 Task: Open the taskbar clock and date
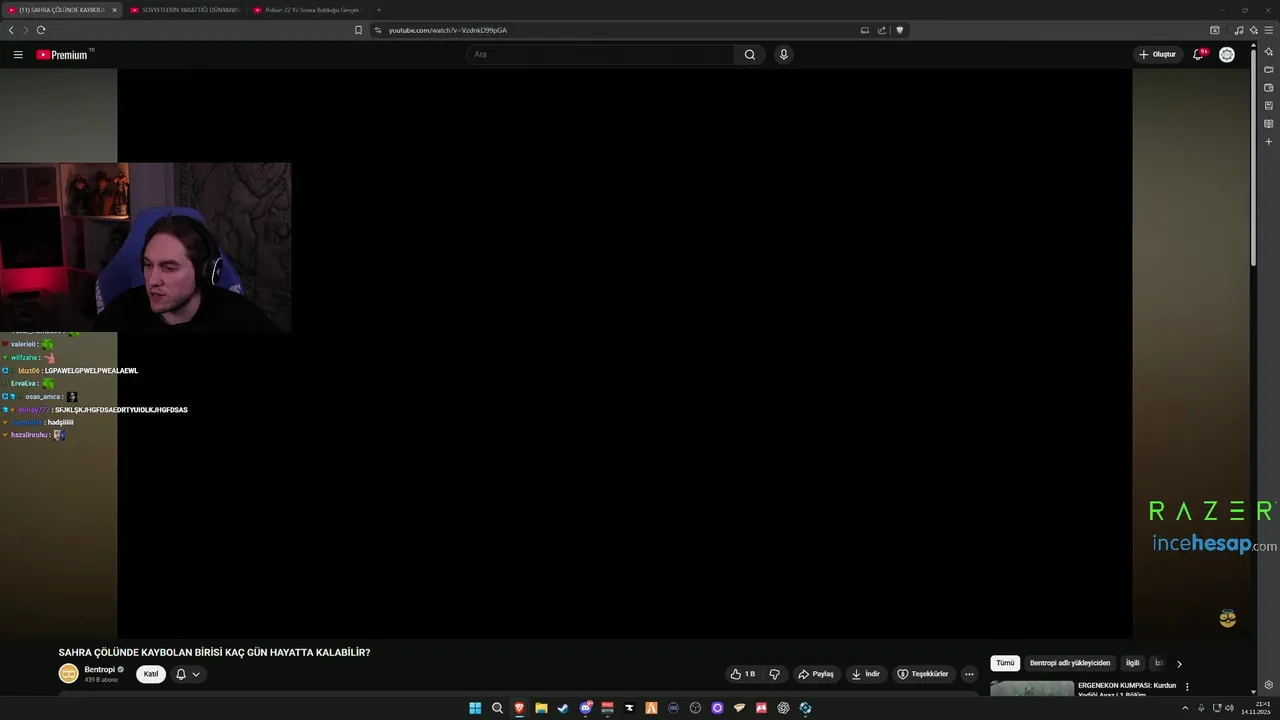coord(1255,708)
